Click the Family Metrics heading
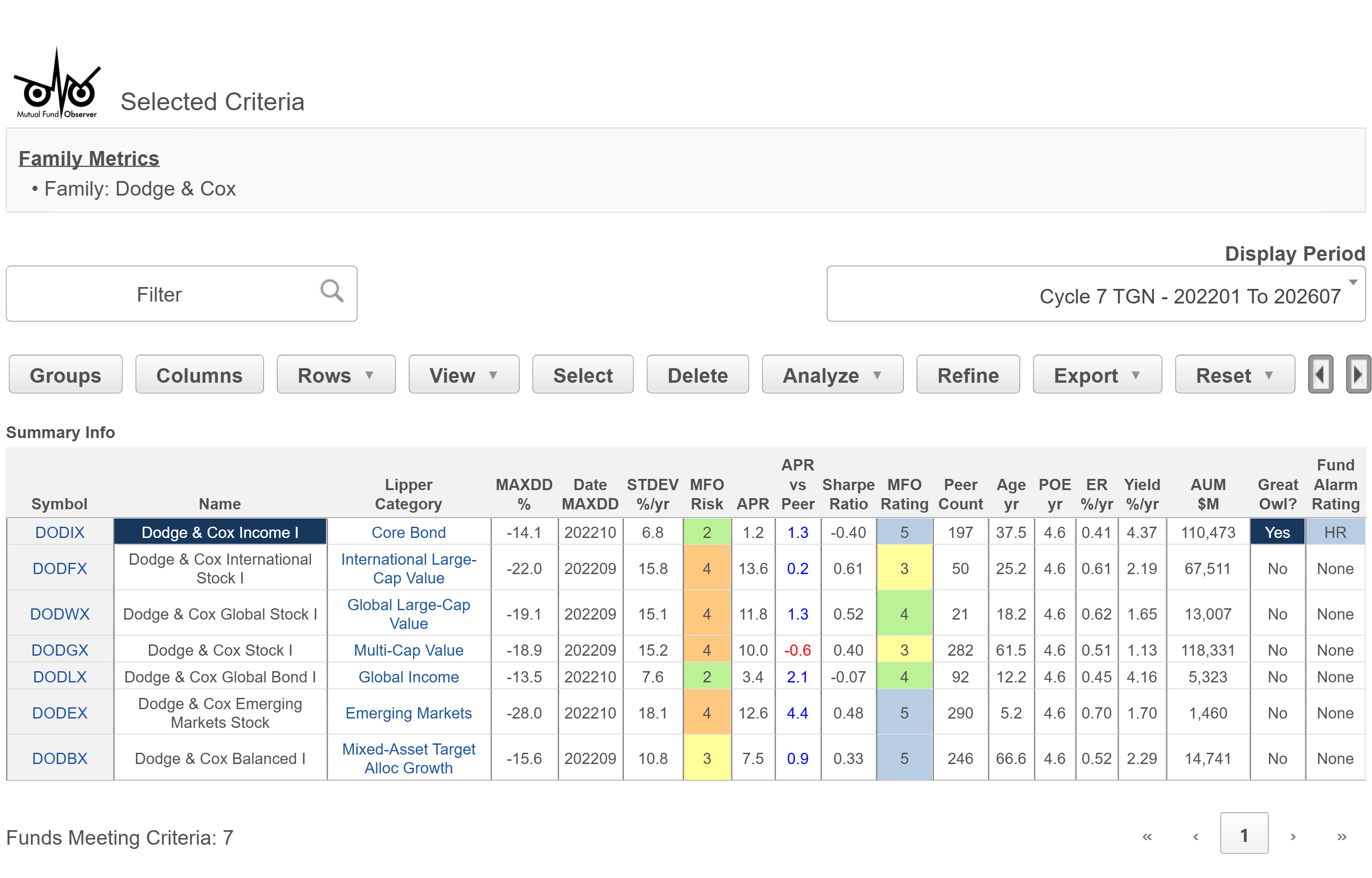The width and height of the screenshot is (1372, 878). point(89,158)
